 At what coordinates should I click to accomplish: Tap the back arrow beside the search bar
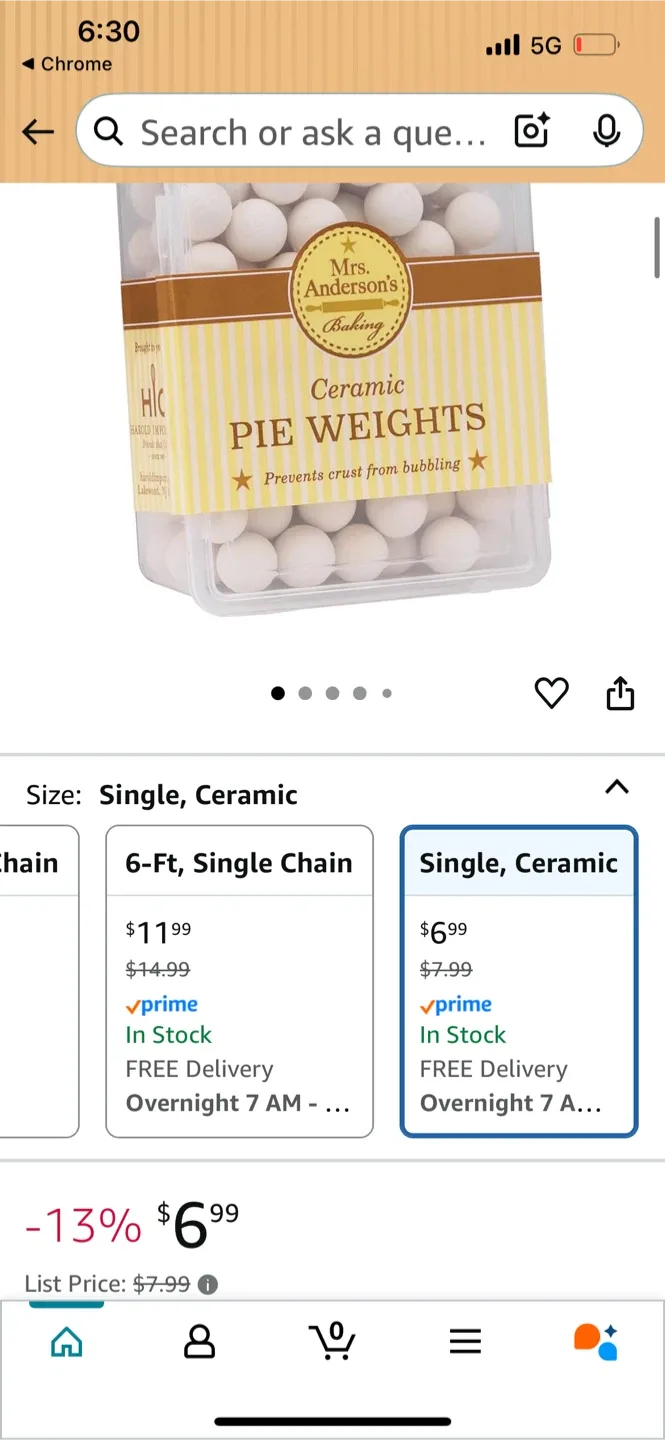pyautogui.click(x=37, y=131)
